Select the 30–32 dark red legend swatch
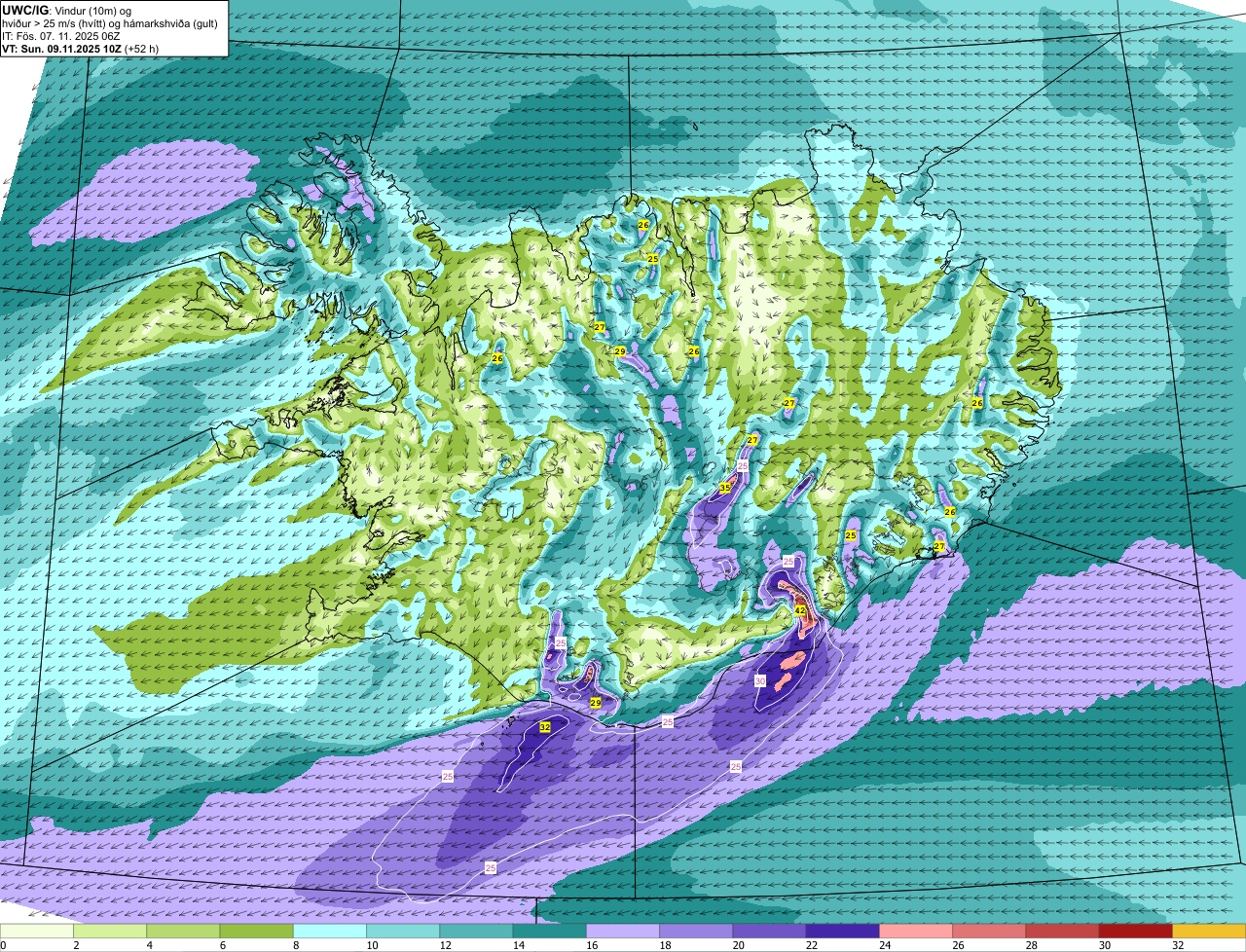 click(x=1136, y=932)
